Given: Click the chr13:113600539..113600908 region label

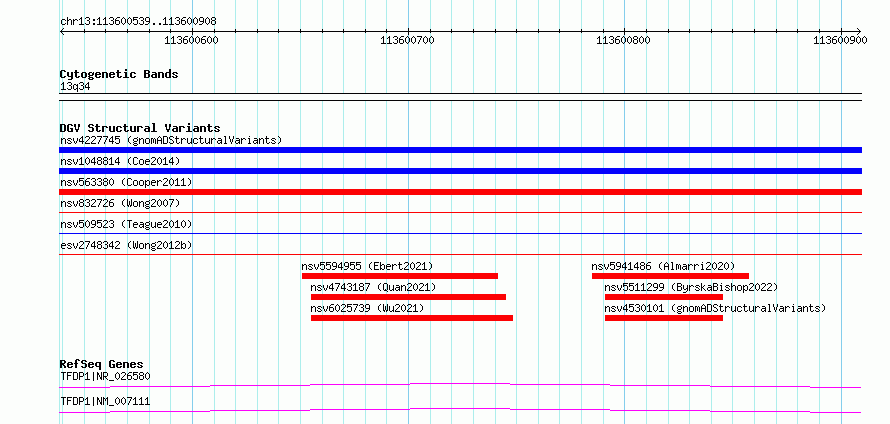Looking at the screenshot, I should point(138,22).
